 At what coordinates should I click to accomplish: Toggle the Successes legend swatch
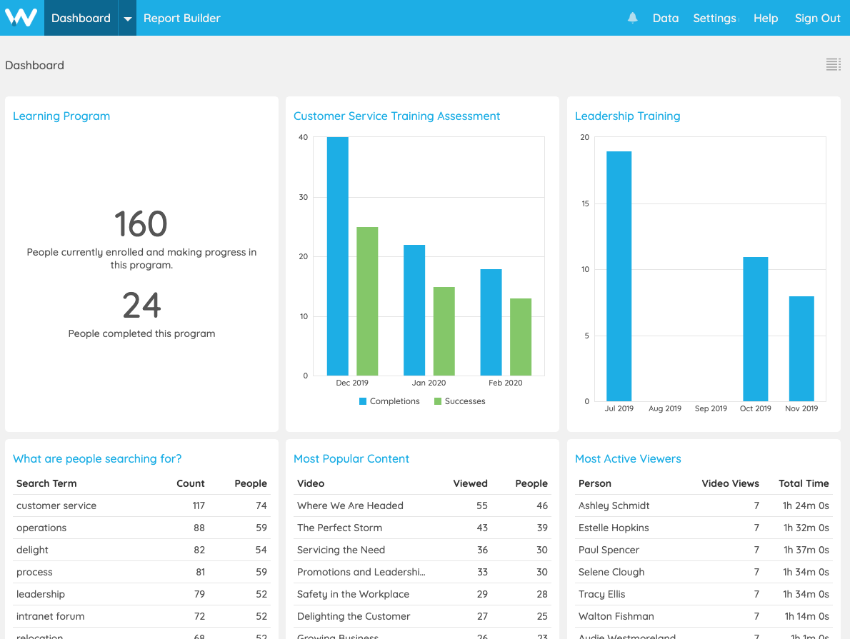point(437,401)
